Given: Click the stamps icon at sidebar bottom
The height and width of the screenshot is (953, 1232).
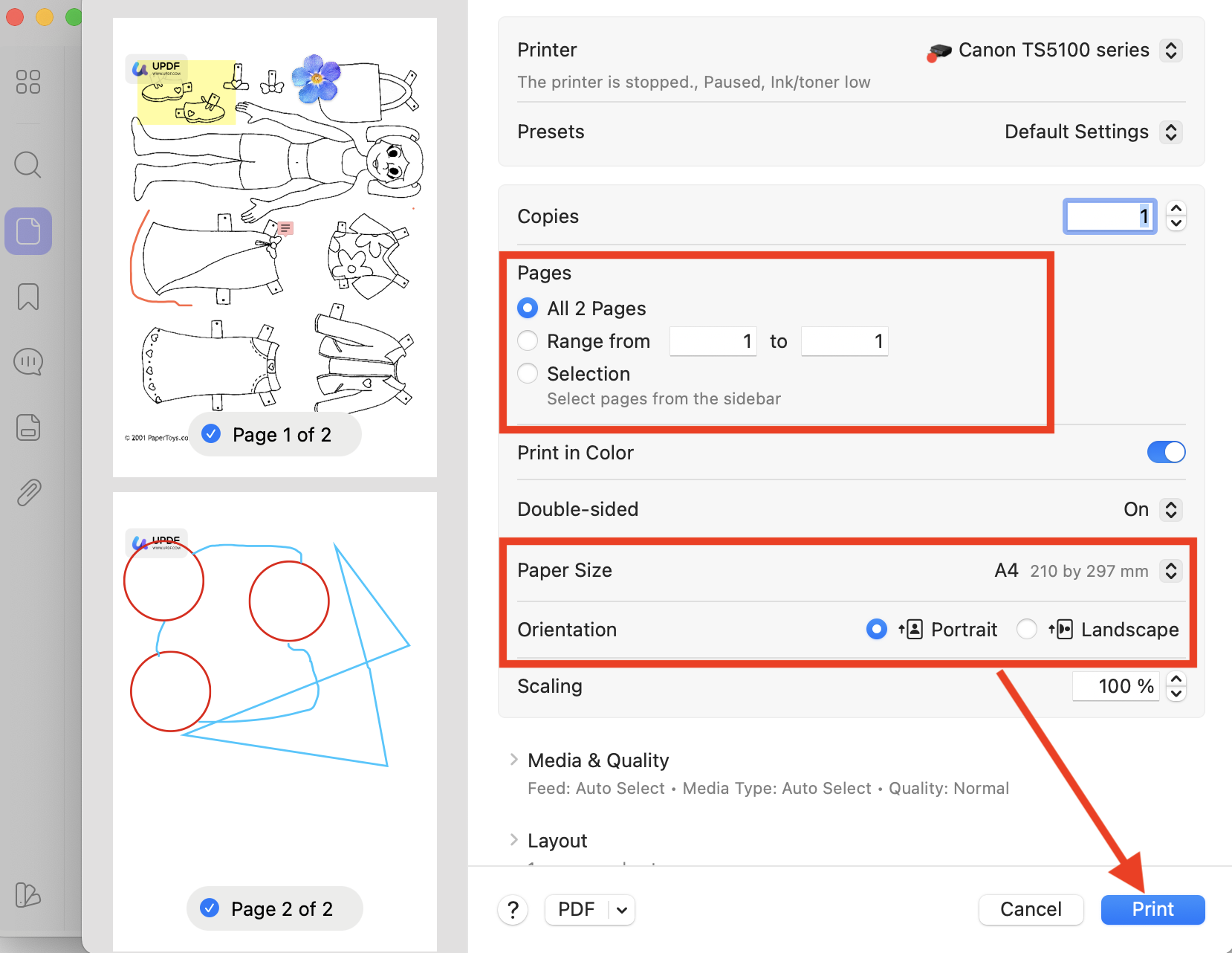Looking at the screenshot, I should [x=27, y=896].
